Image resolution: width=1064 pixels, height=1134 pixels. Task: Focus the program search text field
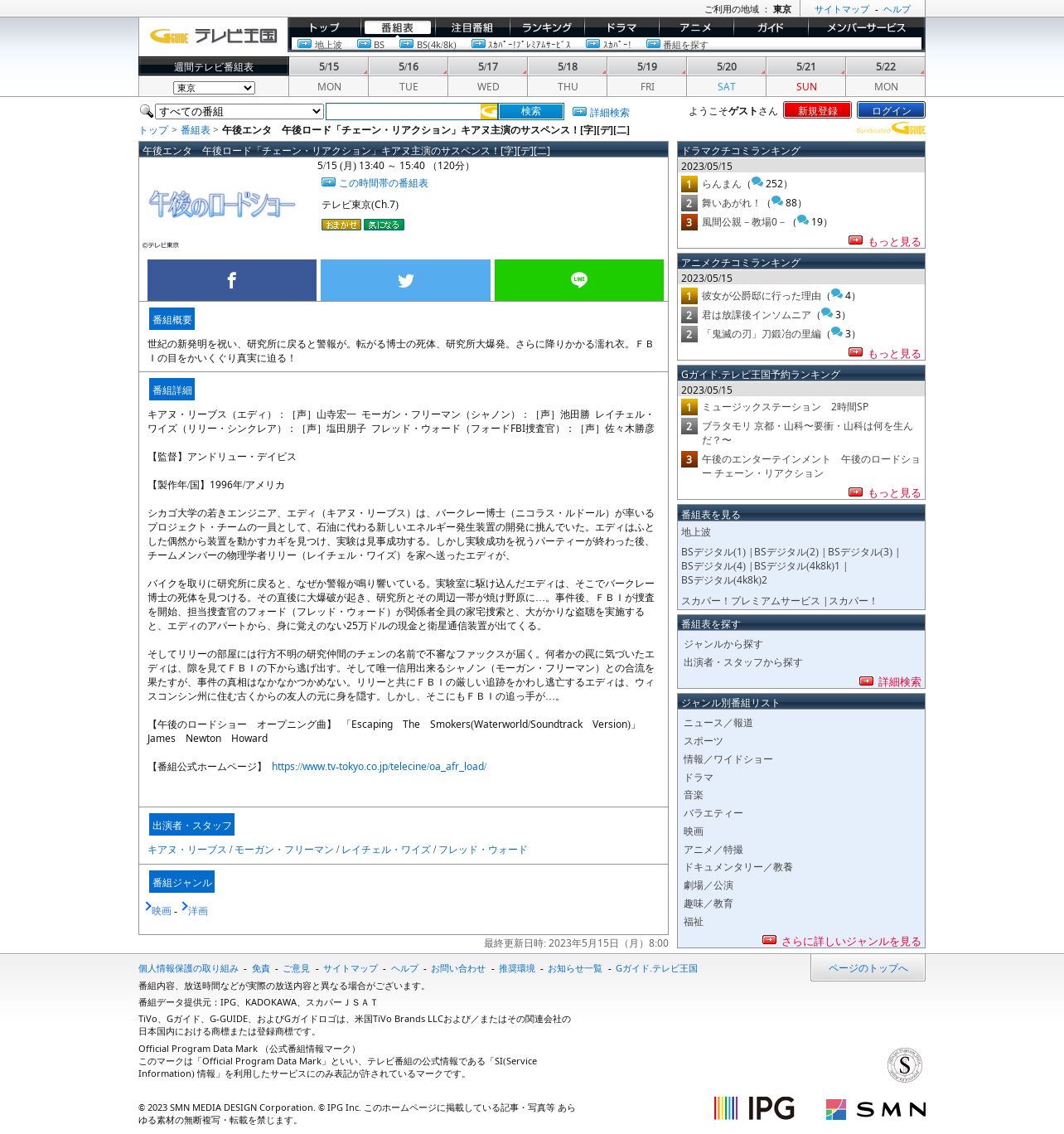[404, 111]
